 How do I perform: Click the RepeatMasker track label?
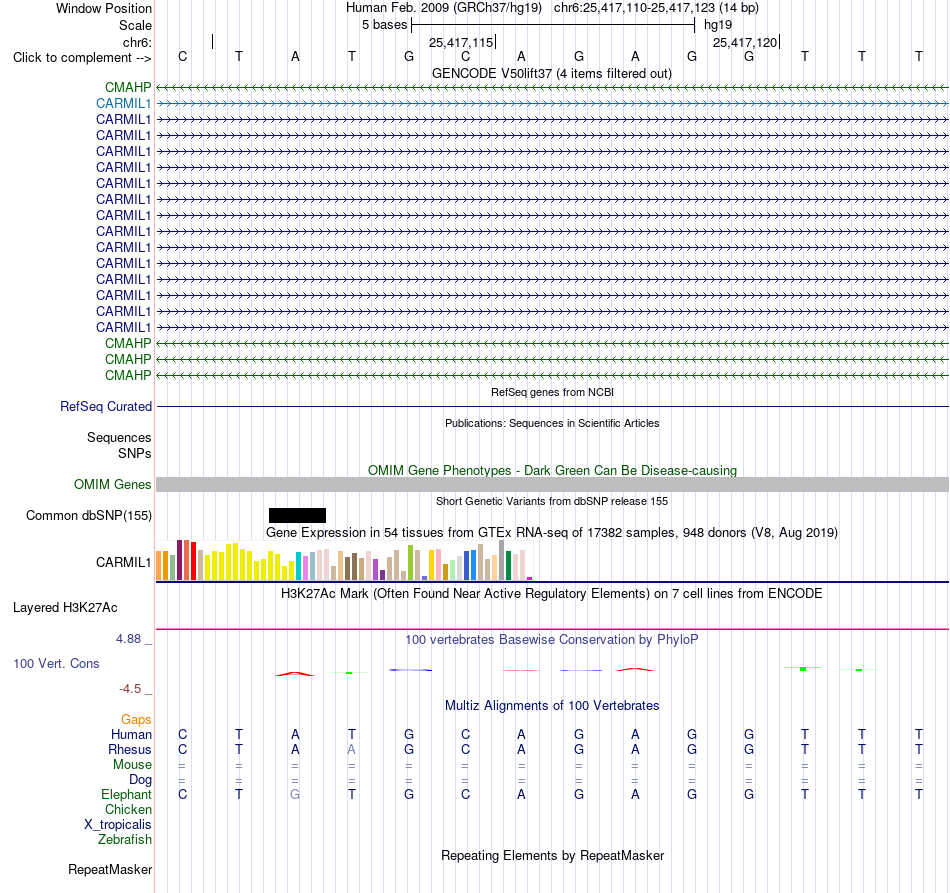(110, 869)
